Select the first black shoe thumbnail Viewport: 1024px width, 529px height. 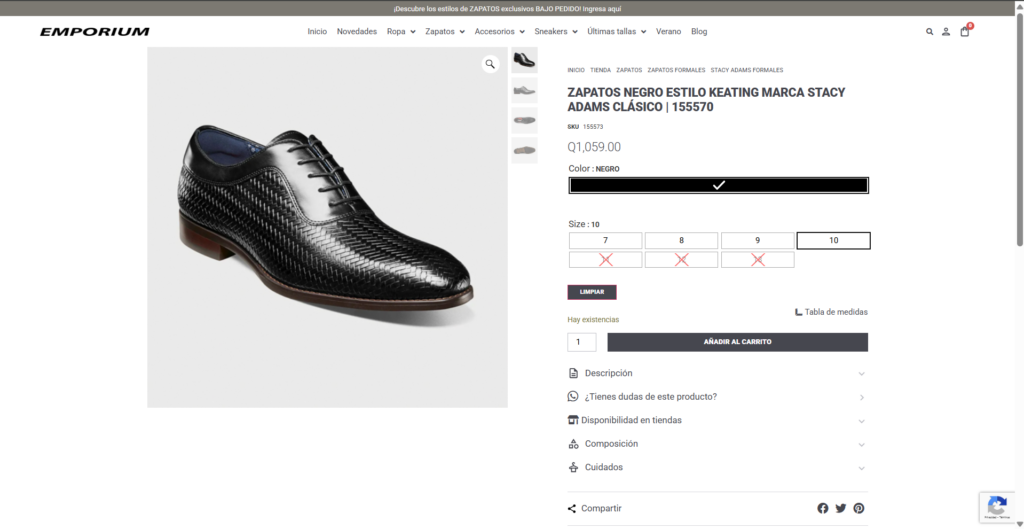524,60
